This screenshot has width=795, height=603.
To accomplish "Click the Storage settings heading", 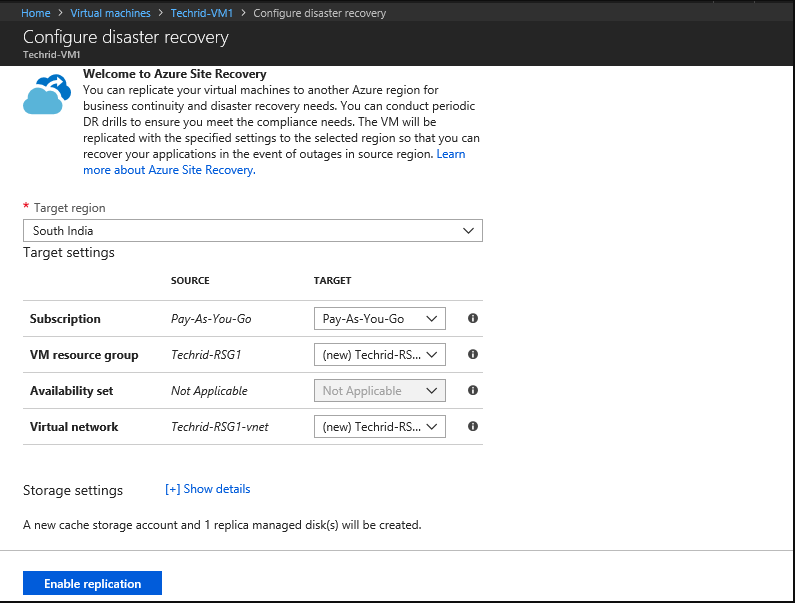I will (73, 490).
